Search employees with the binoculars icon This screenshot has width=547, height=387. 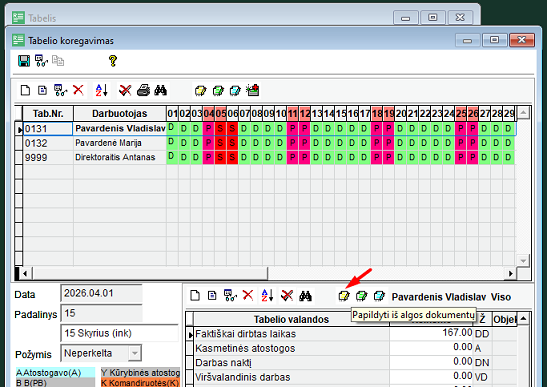[160, 90]
